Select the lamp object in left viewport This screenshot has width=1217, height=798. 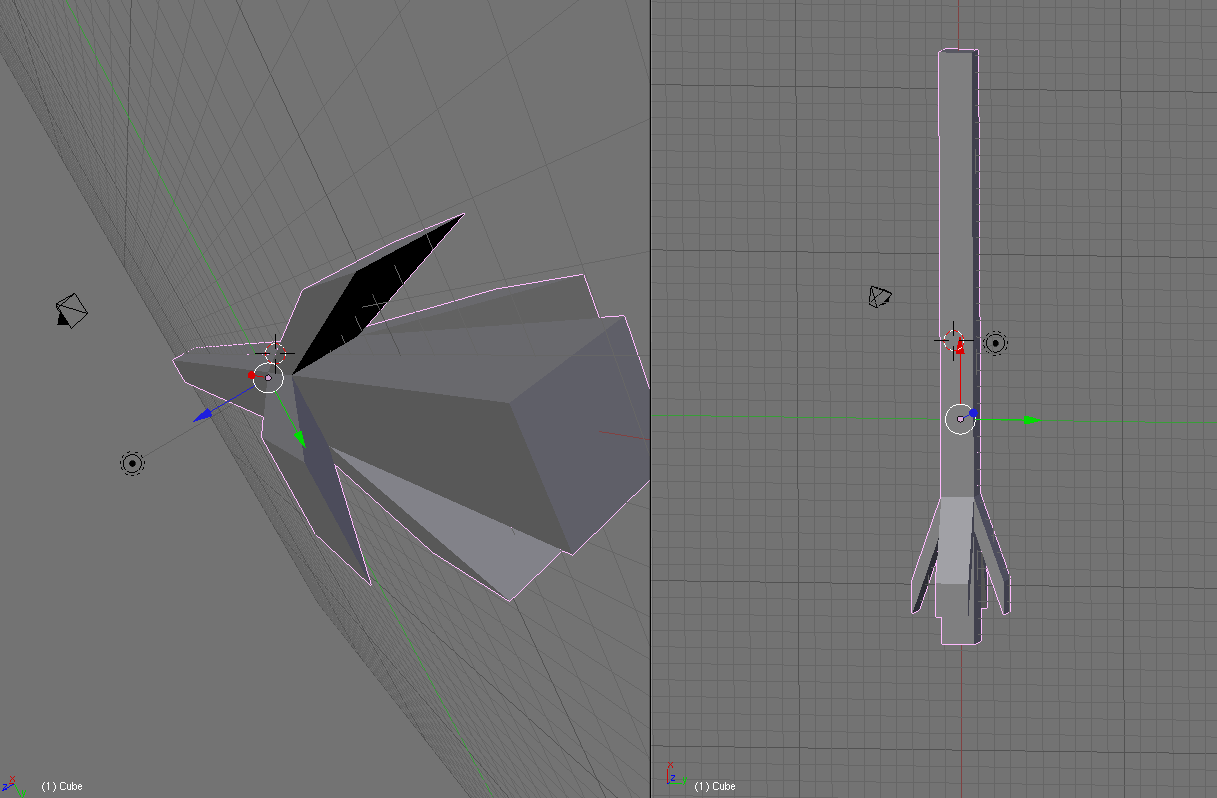132,463
